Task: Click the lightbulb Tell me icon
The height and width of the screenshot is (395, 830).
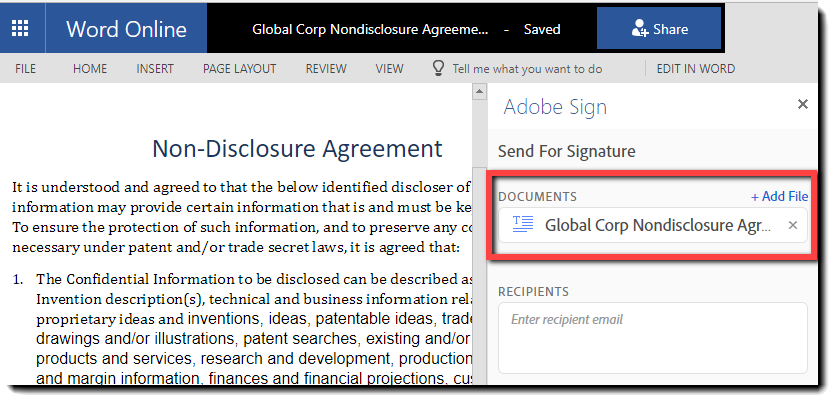Action: tap(438, 68)
